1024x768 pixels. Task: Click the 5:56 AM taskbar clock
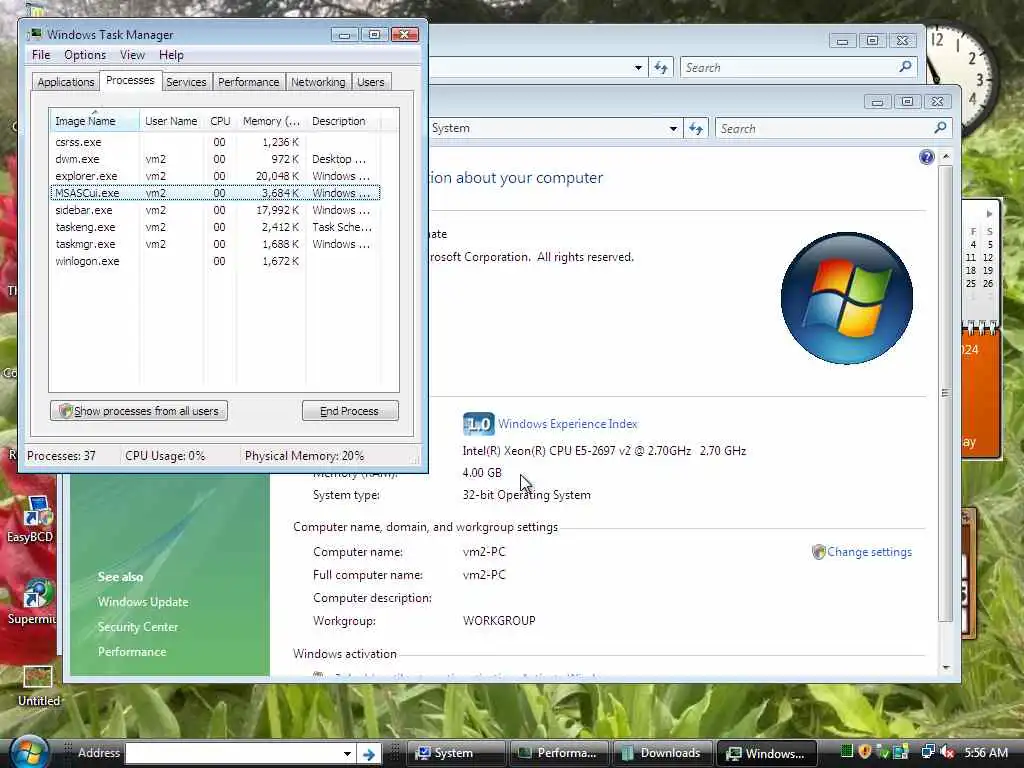pyautogui.click(x=986, y=753)
